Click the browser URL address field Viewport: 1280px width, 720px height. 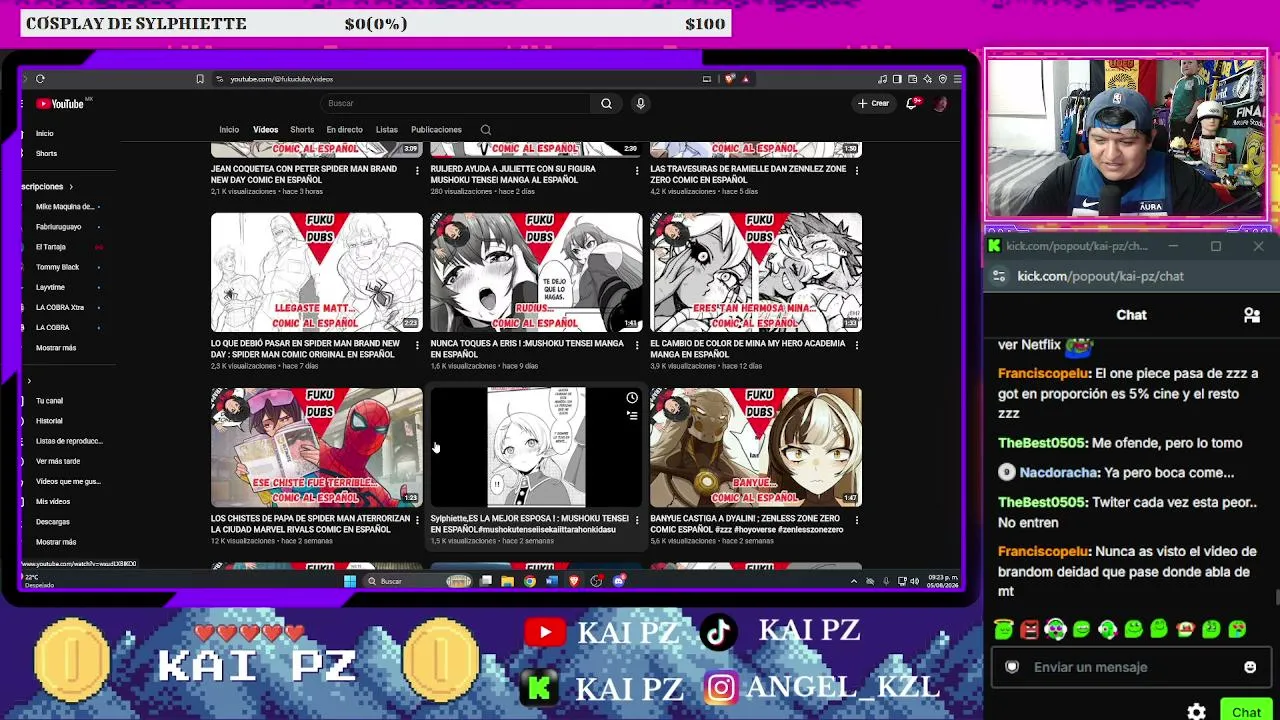click(460, 79)
